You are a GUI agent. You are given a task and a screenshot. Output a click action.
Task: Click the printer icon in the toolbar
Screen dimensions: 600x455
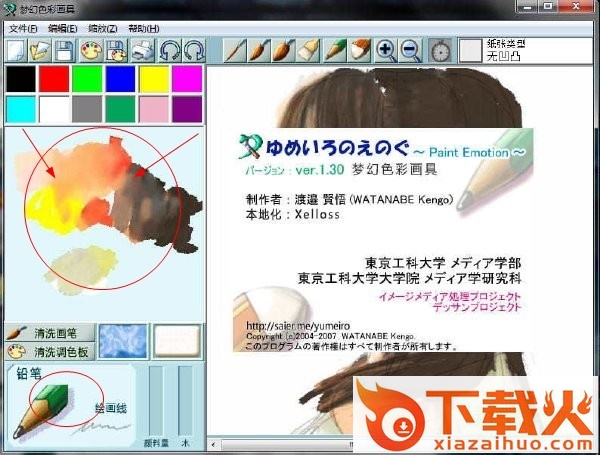[x=142, y=50]
